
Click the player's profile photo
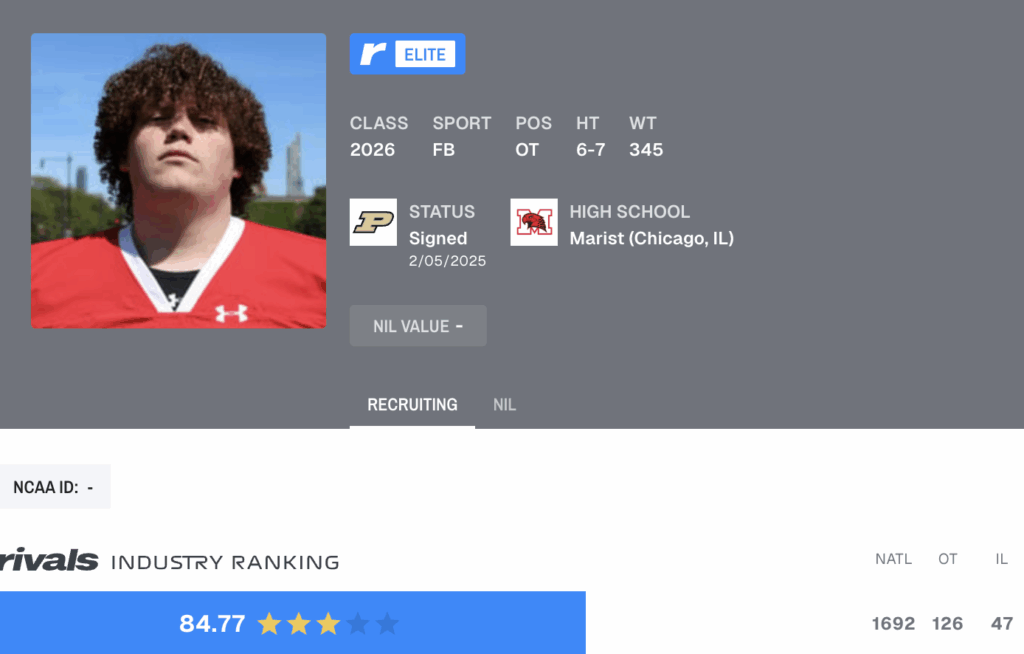pos(178,181)
